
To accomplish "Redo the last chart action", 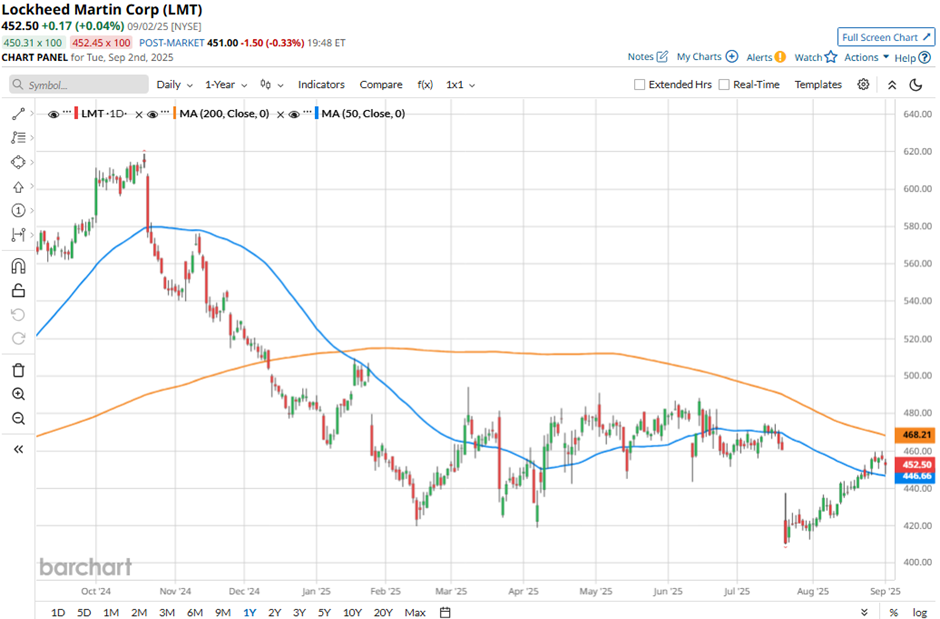I will click(x=18, y=339).
